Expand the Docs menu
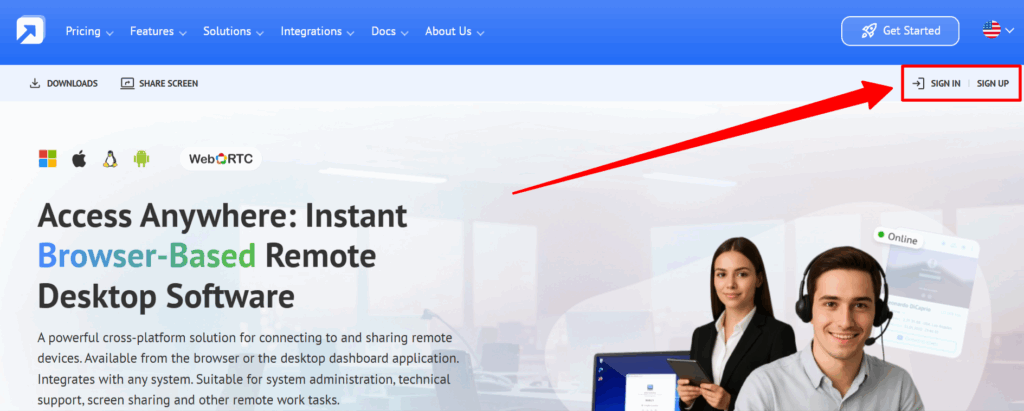 coord(390,31)
